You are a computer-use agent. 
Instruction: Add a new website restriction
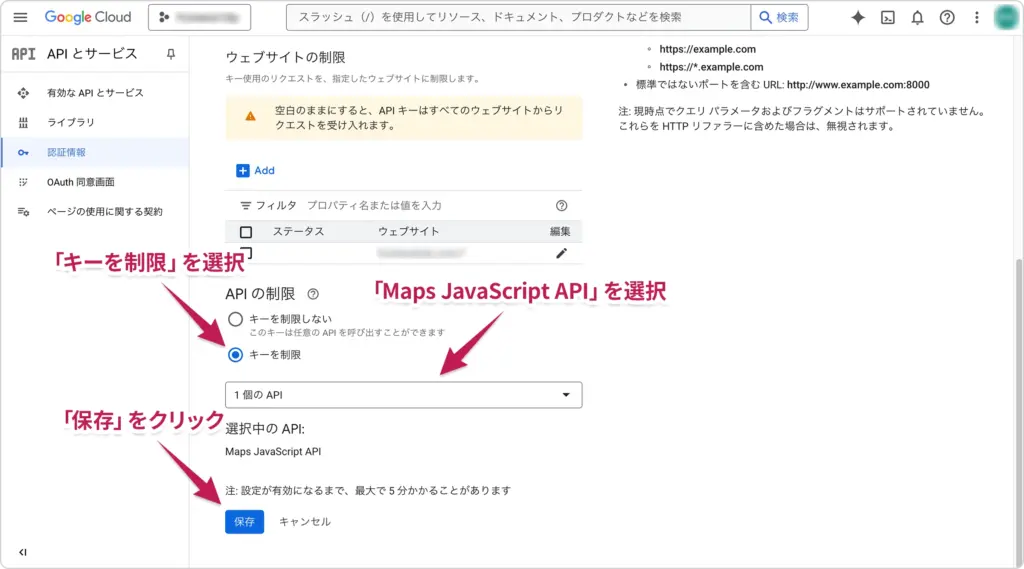click(255, 171)
